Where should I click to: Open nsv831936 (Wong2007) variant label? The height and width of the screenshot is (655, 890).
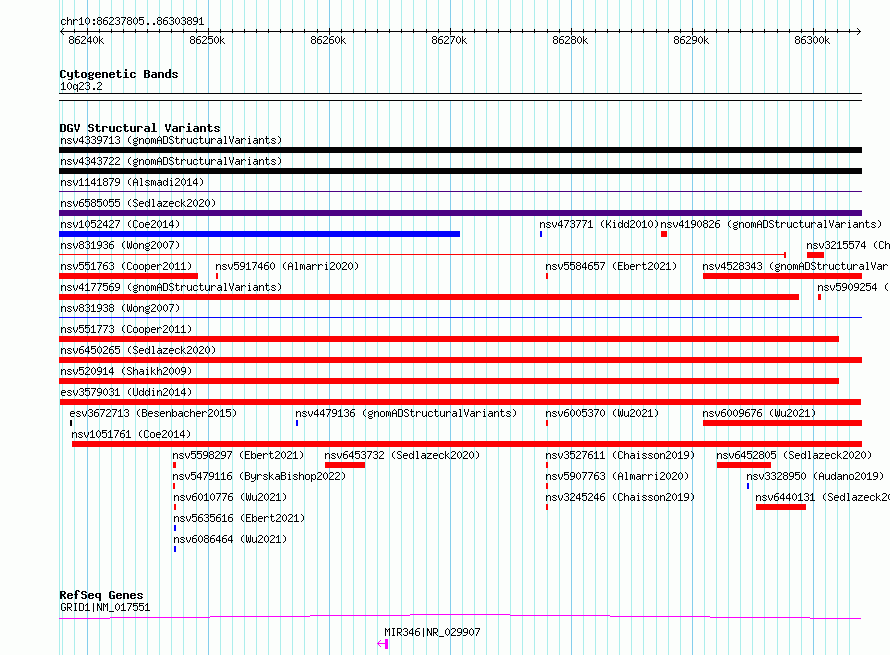pyautogui.click(x=120, y=245)
